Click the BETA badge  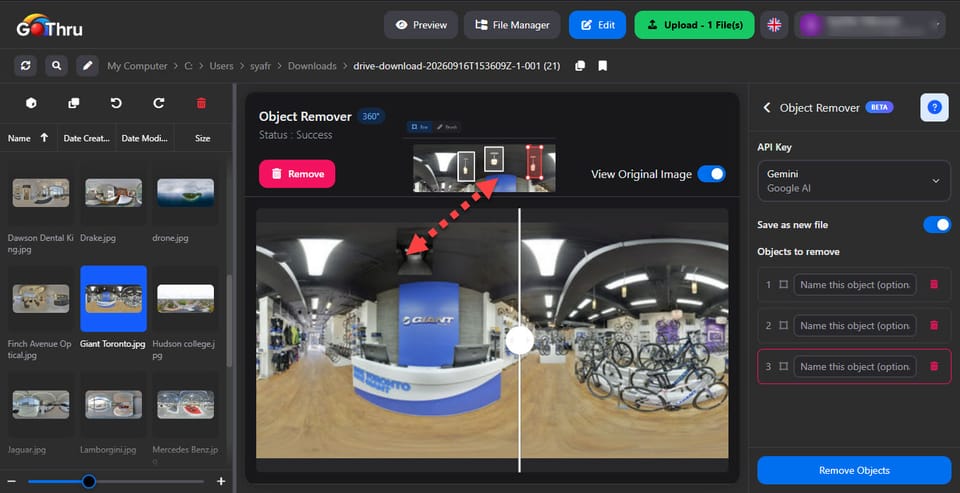[x=879, y=107]
